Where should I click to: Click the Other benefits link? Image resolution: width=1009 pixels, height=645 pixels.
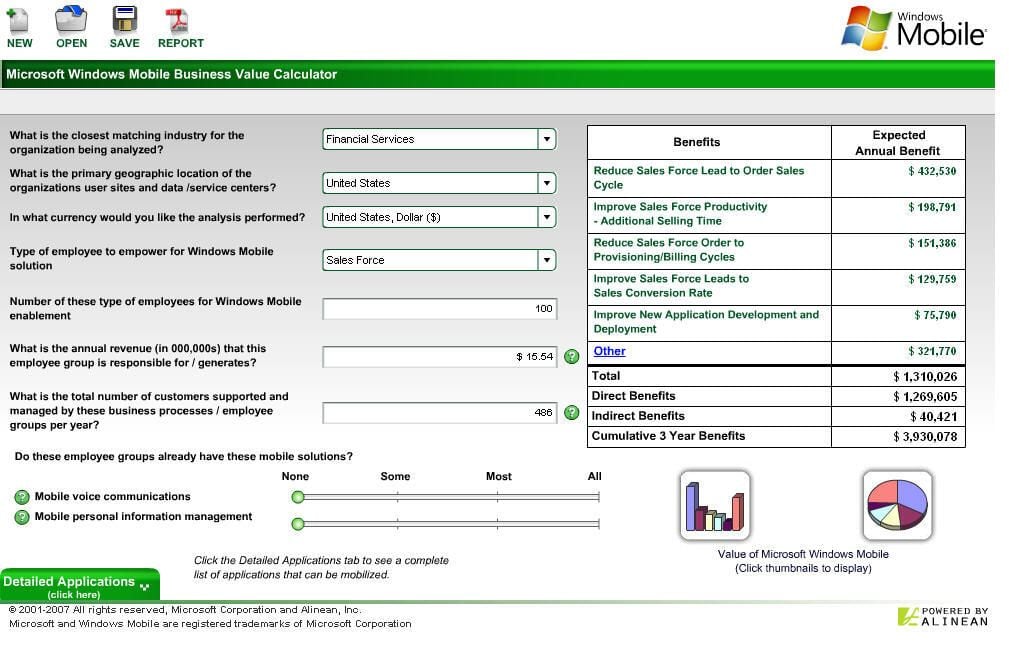pyautogui.click(x=609, y=351)
